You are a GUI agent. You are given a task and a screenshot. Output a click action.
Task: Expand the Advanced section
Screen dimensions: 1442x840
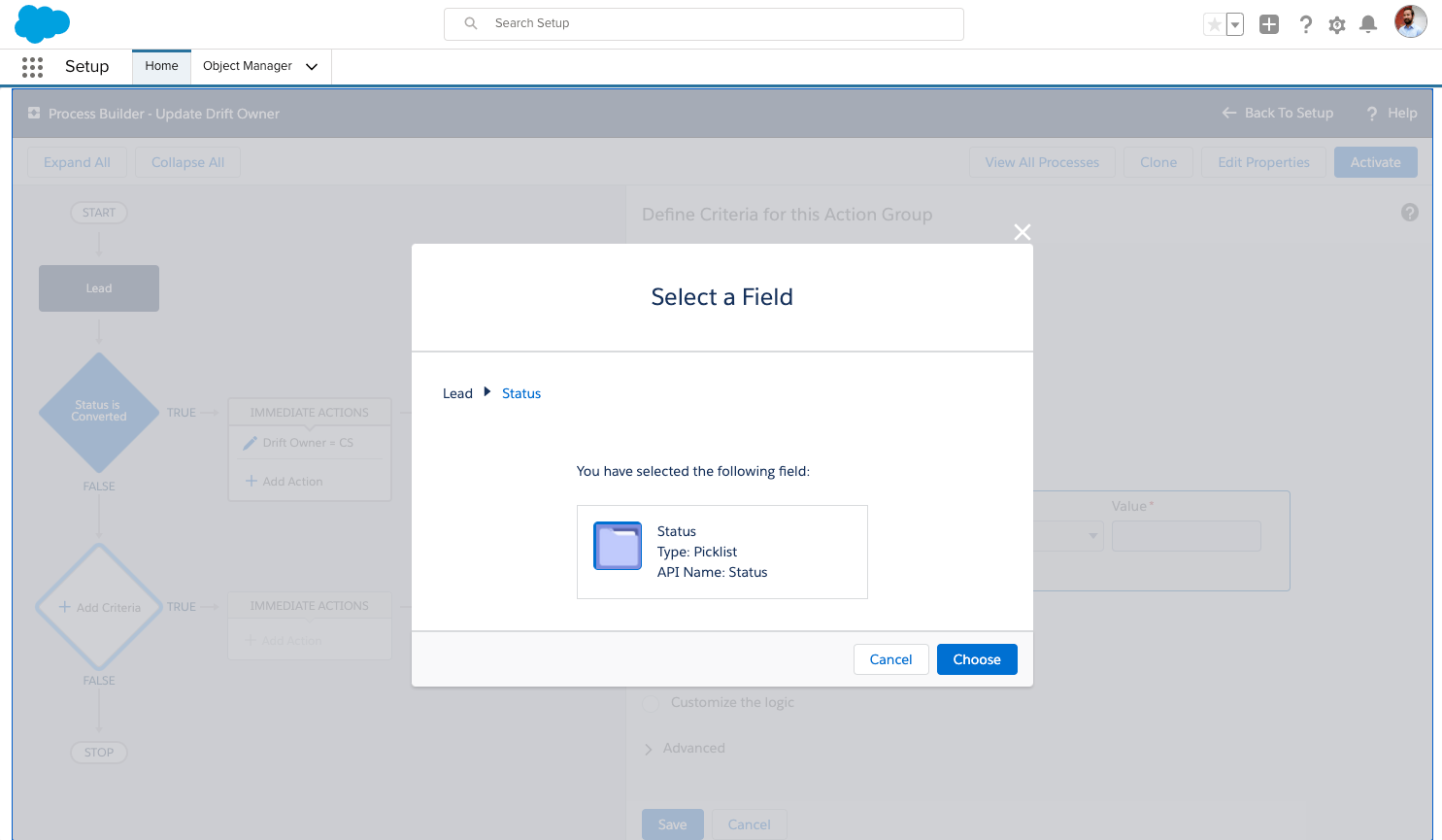(x=684, y=748)
